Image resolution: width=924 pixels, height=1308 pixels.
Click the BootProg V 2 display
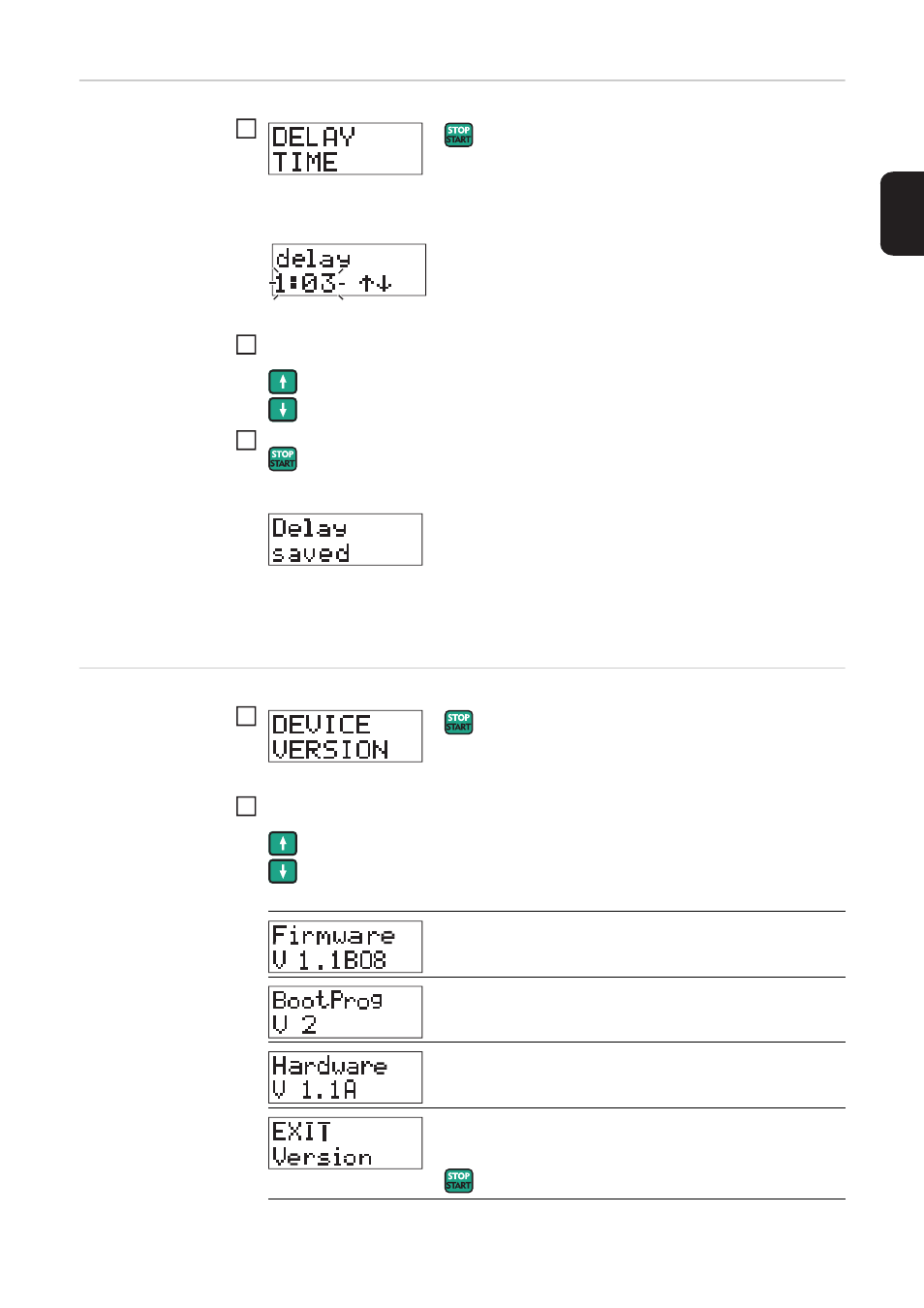(345, 1012)
